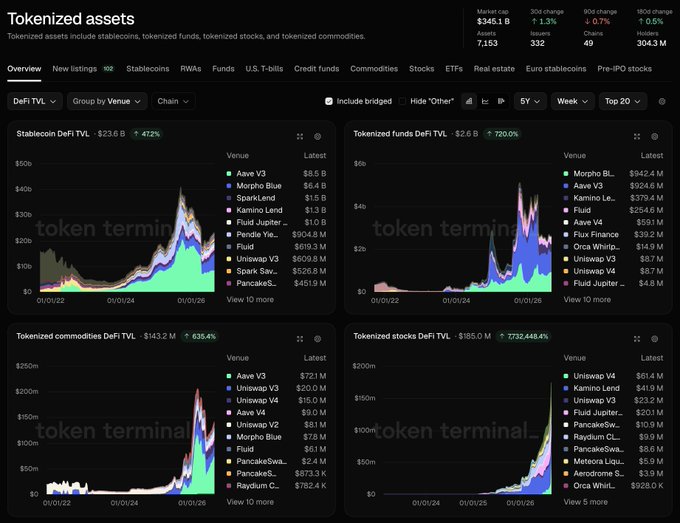Open the 5Y time range dropdown
The image size is (680, 523).
click(x=530, y=101)
